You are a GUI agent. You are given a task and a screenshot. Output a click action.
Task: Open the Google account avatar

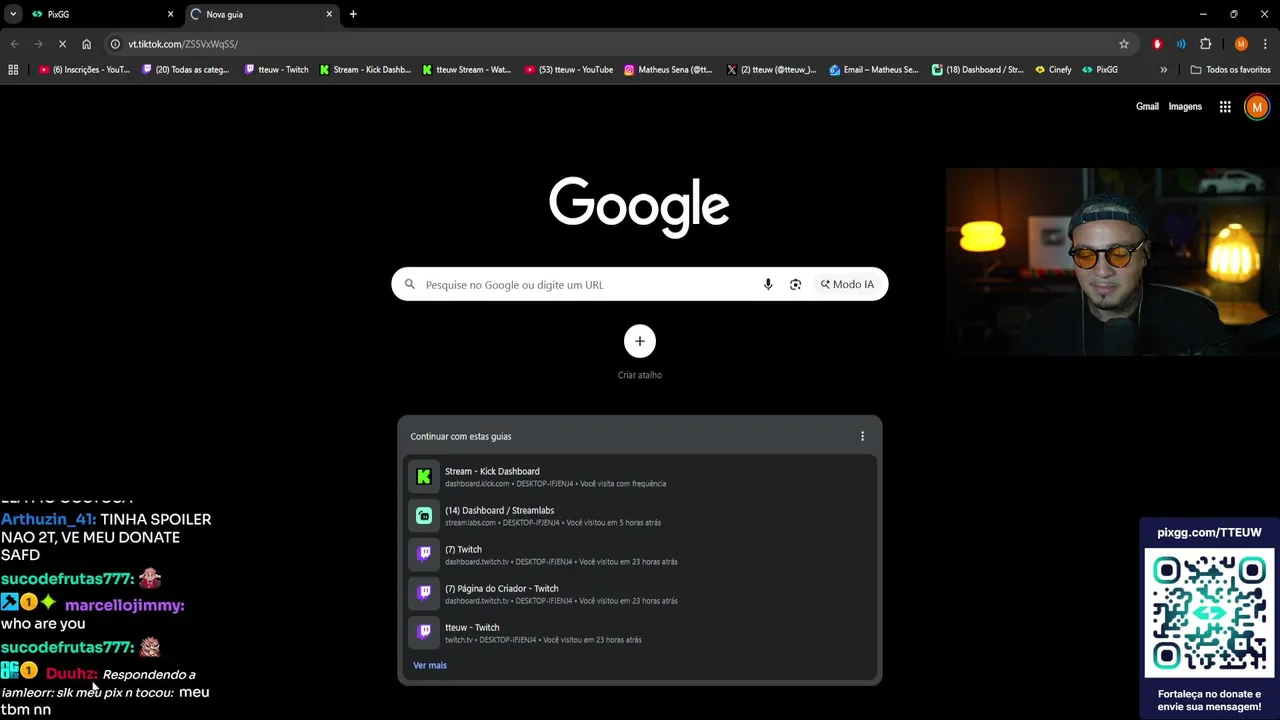pyautogui.click(x=1257, y=107)
